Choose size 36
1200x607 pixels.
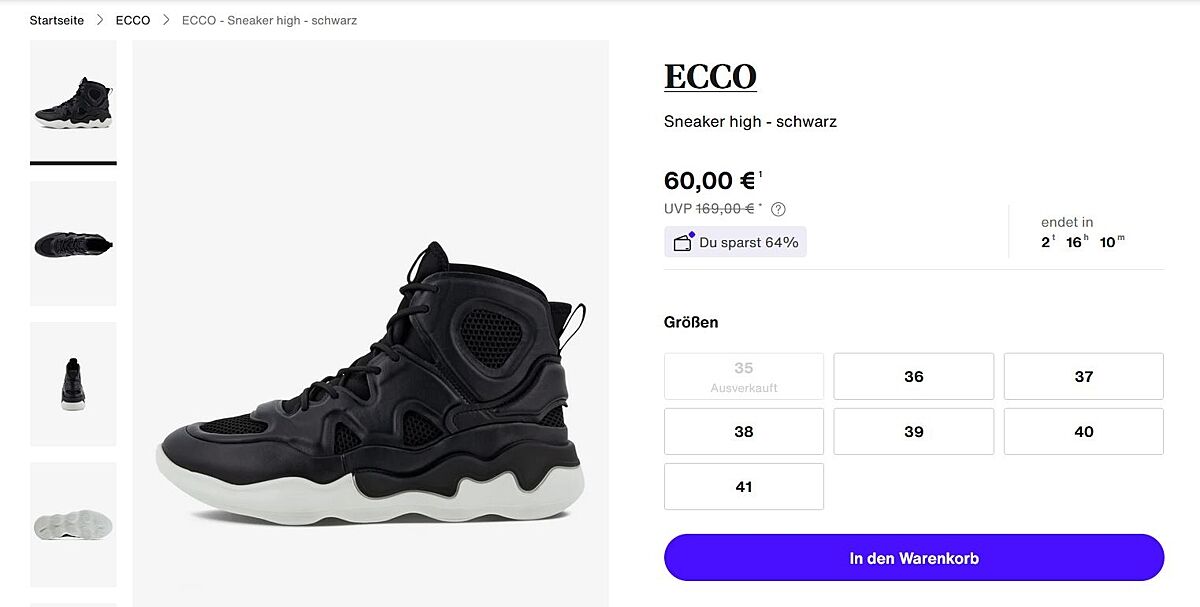tap(913, 376)
